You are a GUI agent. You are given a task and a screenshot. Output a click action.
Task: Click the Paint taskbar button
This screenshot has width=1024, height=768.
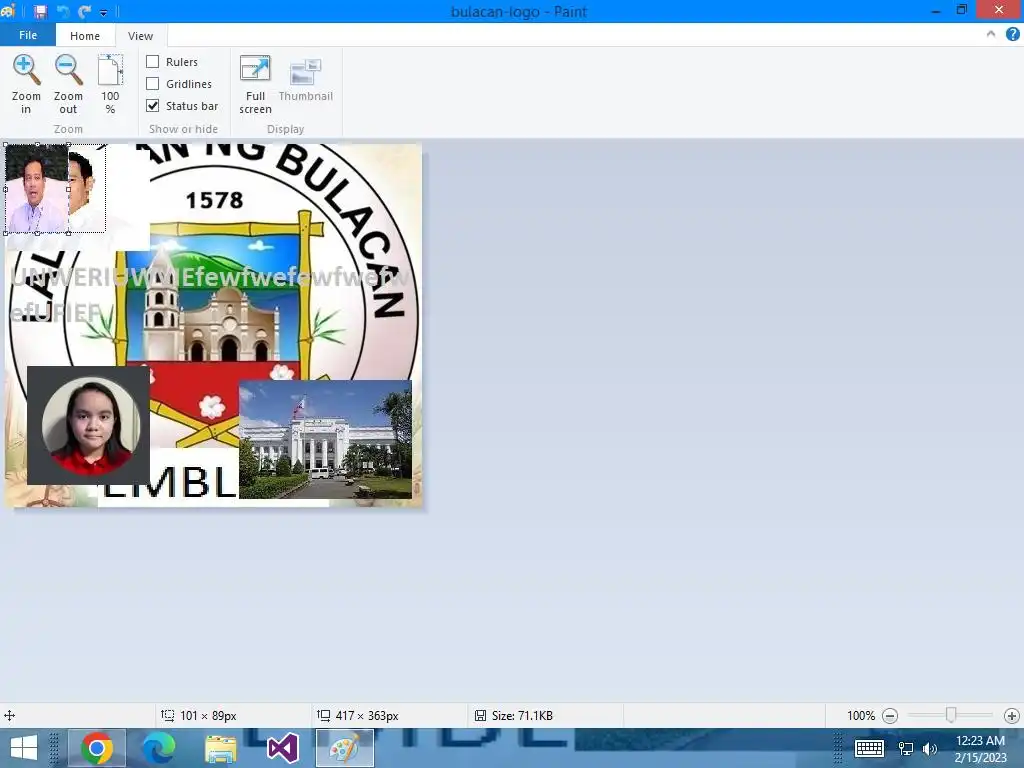click(x=345, y=748)
